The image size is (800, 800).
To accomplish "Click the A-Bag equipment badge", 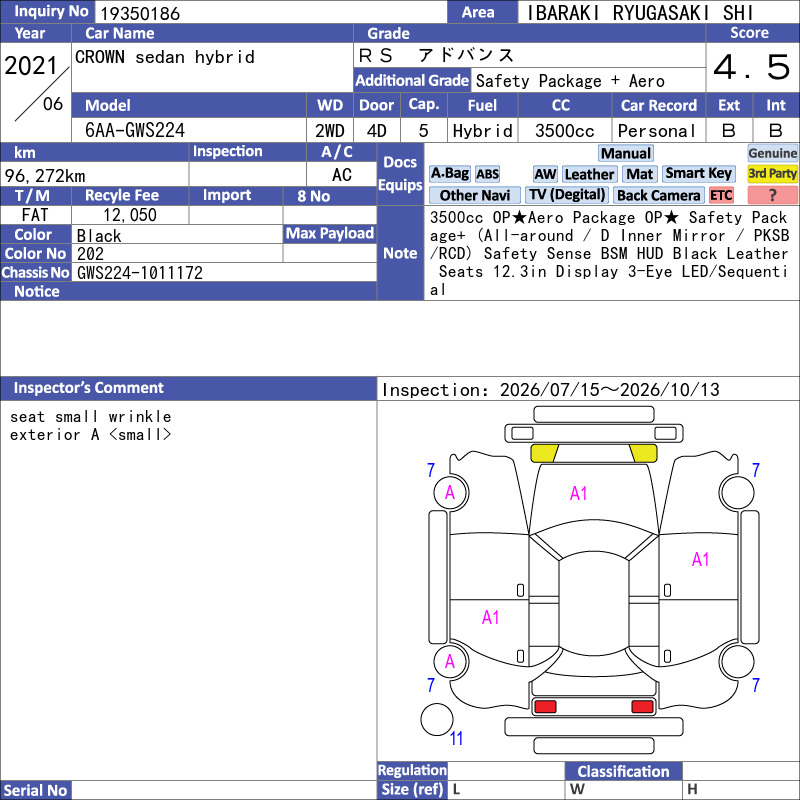I will [449, 174].
